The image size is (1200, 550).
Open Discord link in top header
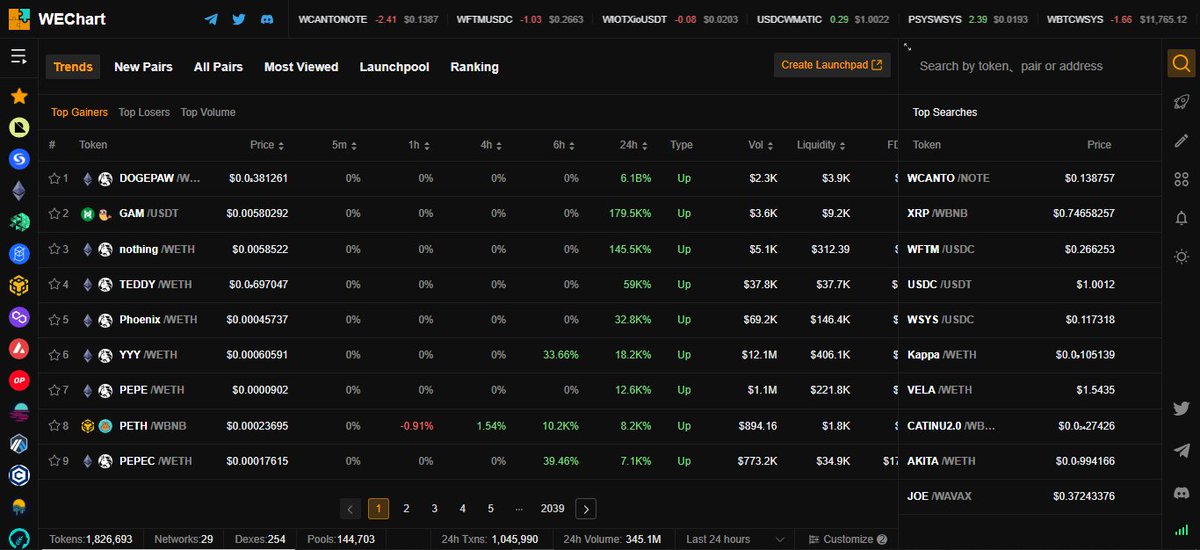tap(266, 19)
